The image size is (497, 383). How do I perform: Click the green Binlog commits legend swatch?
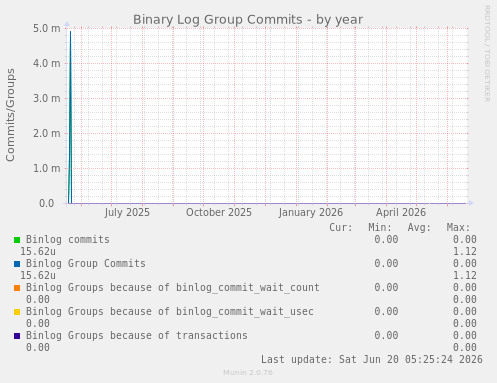point(17,240)
